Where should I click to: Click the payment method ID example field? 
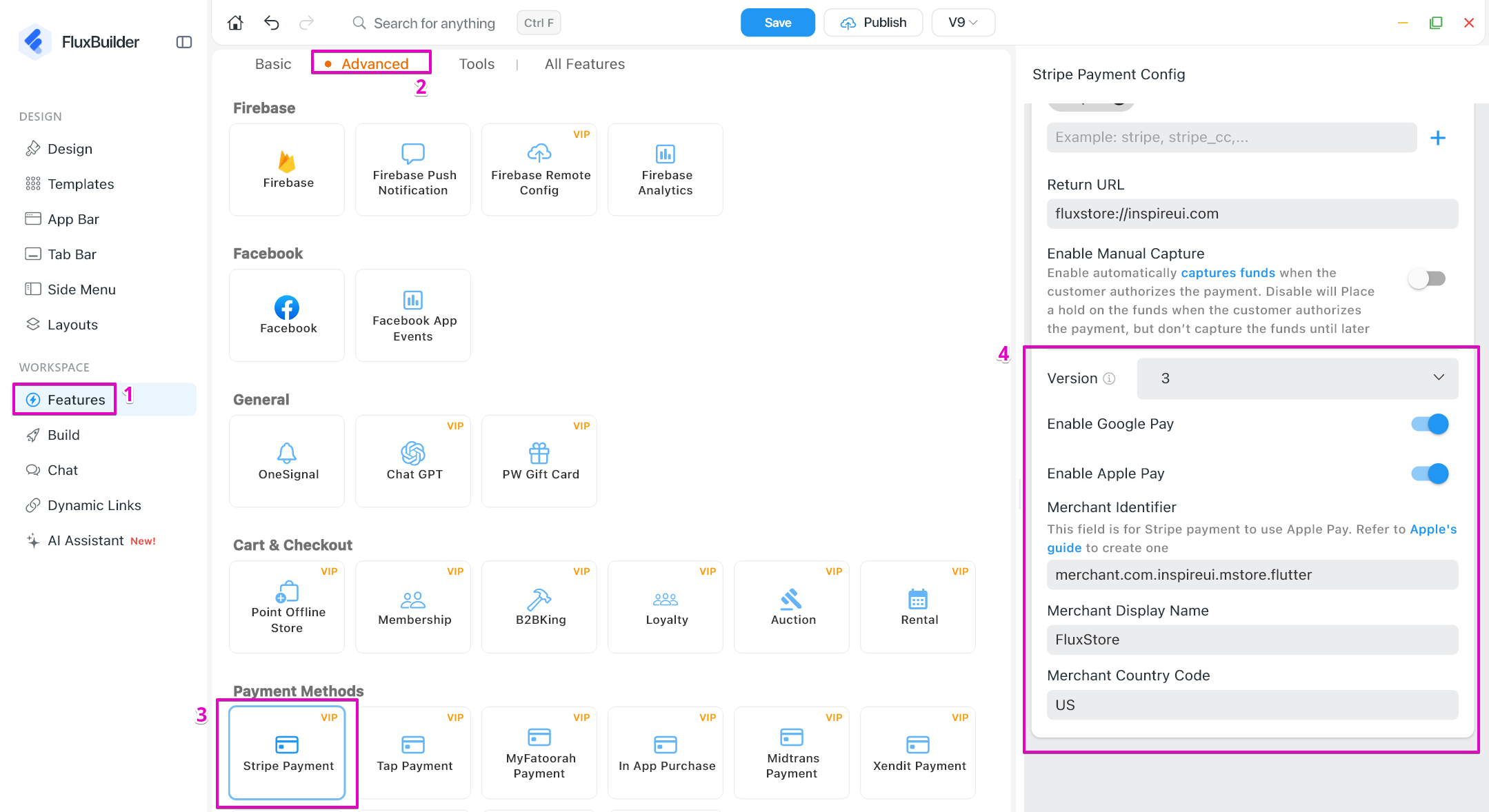pos(1231,138)
